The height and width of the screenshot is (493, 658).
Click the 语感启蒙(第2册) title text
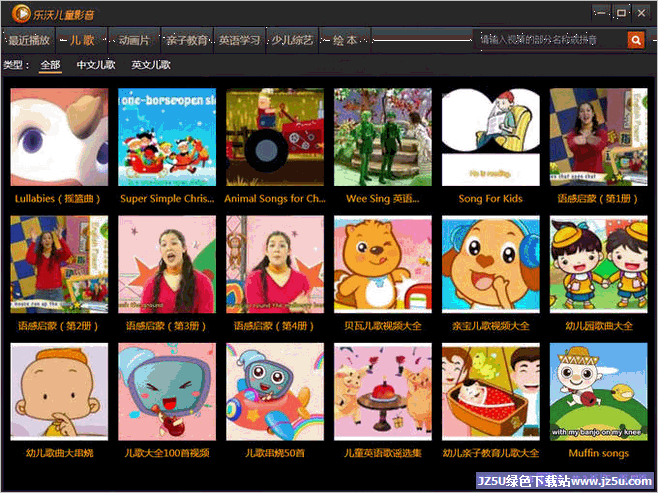pos(58,326)
